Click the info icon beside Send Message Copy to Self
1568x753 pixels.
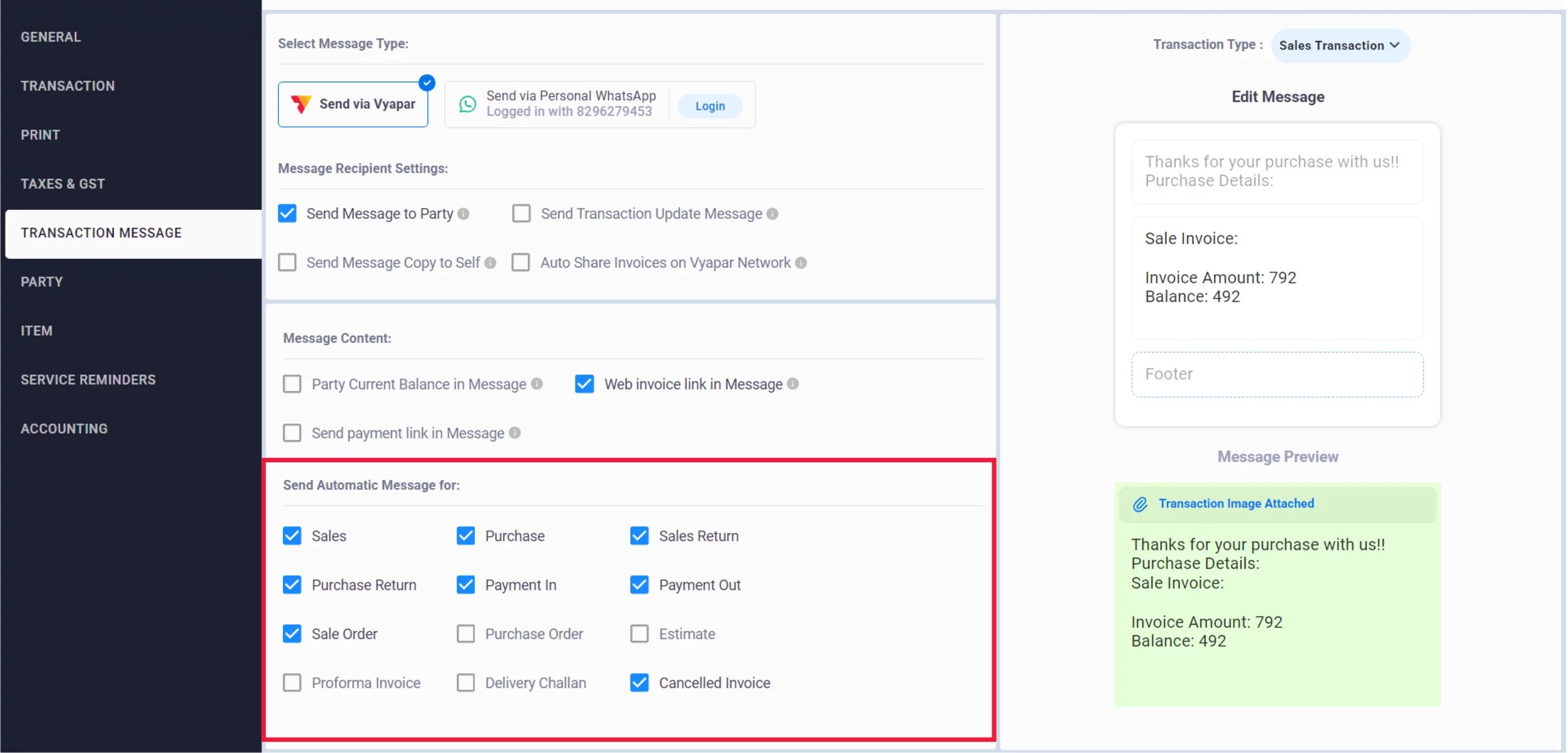pos(491,262)
